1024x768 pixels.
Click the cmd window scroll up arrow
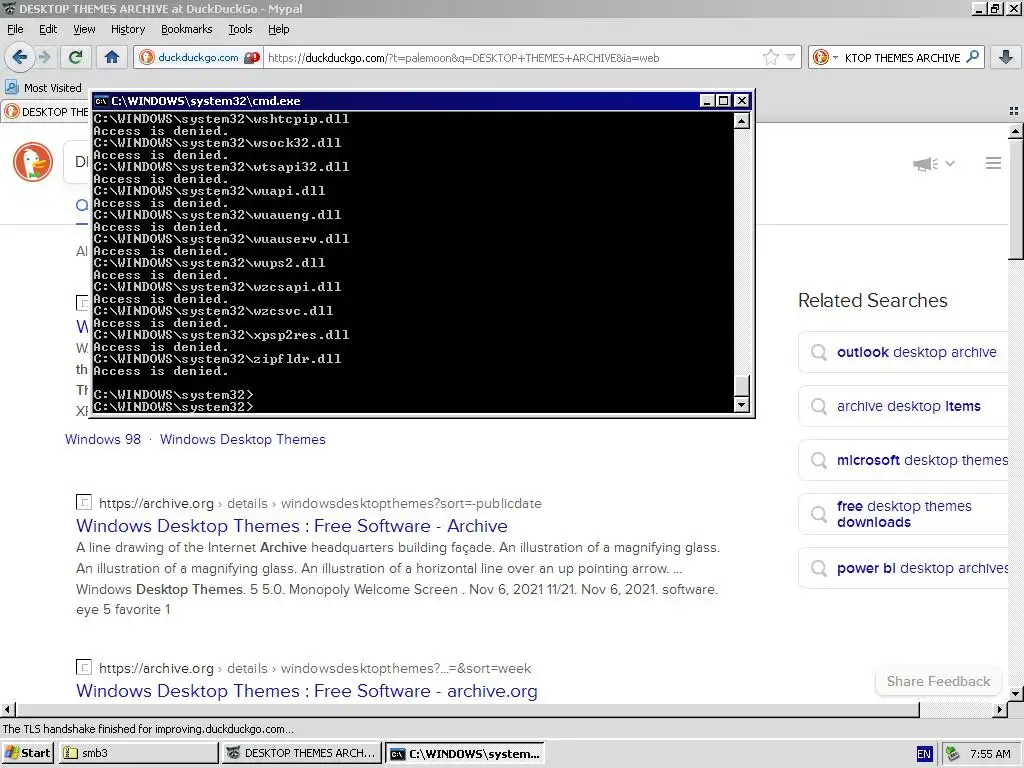(x=741, y=120)
